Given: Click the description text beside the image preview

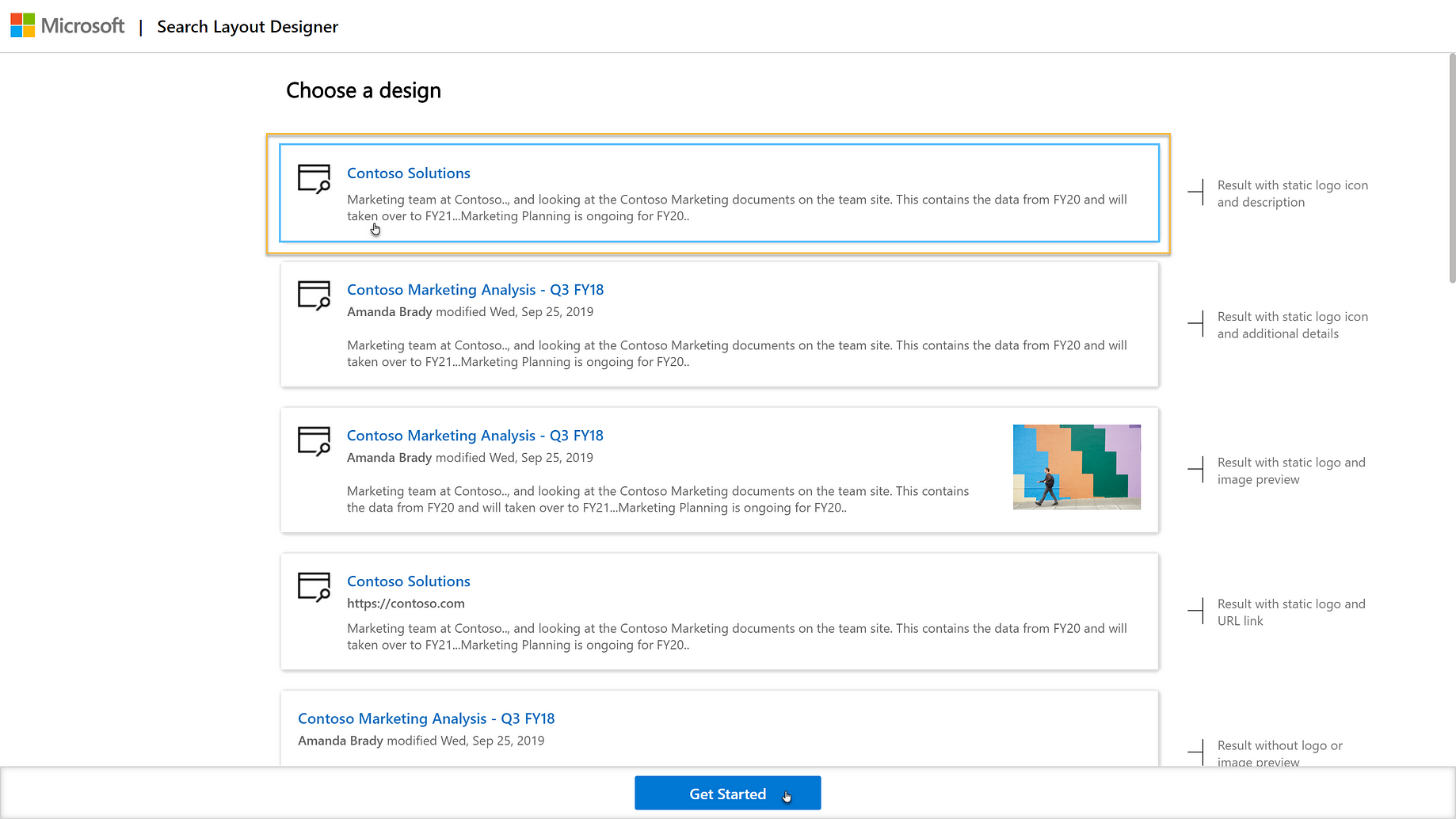Looking at the screenshot, I should [x=657, y=499].
